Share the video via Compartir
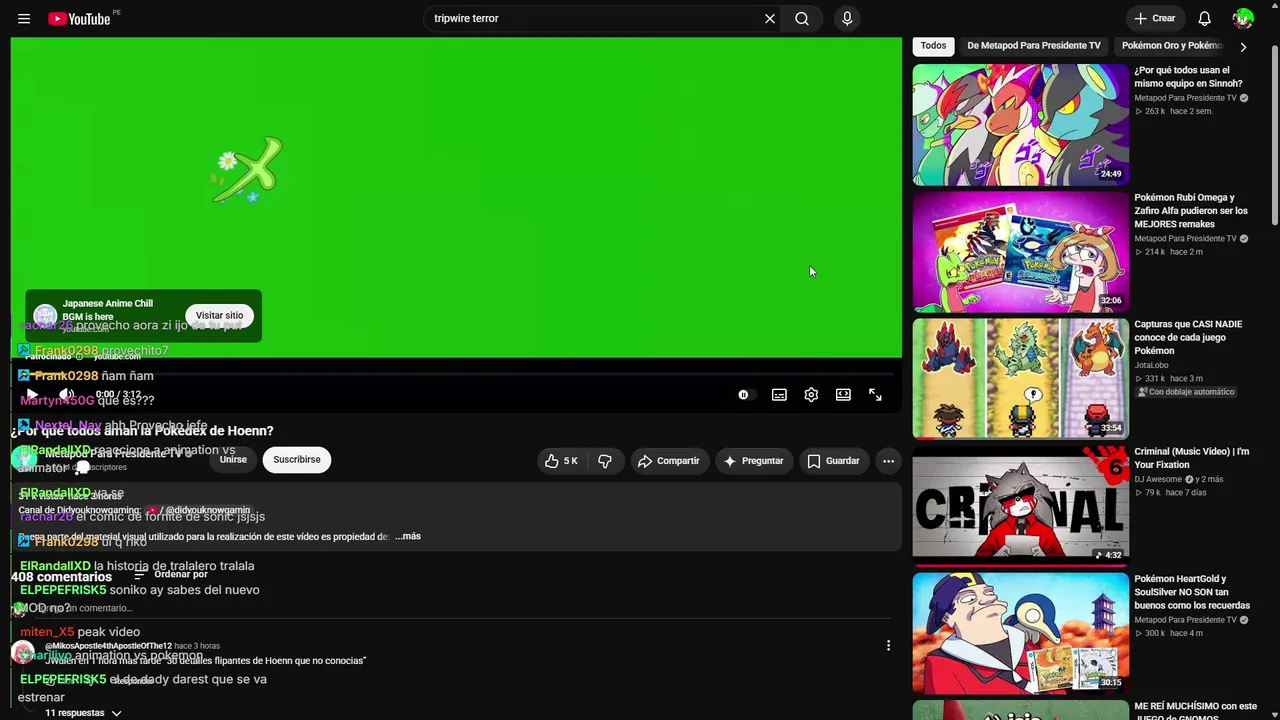The width and height of the screenshot is (1280, 720). [669, 461]
